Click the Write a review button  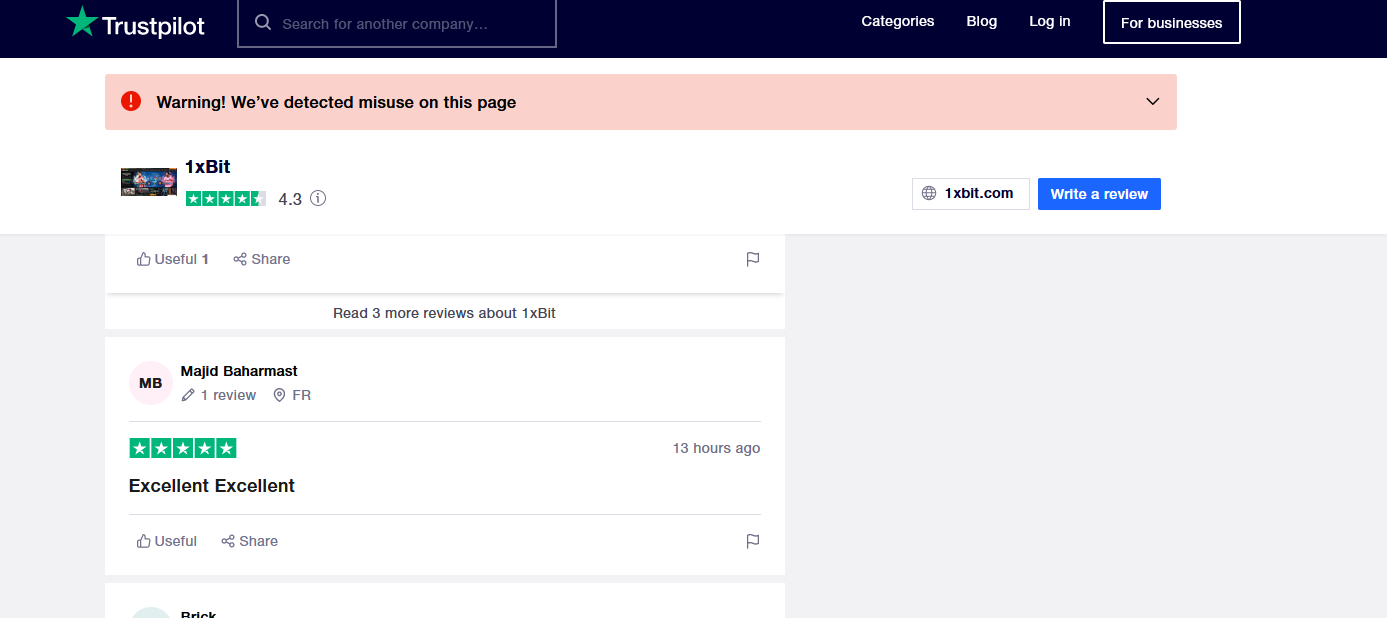tap(1099, 194)
